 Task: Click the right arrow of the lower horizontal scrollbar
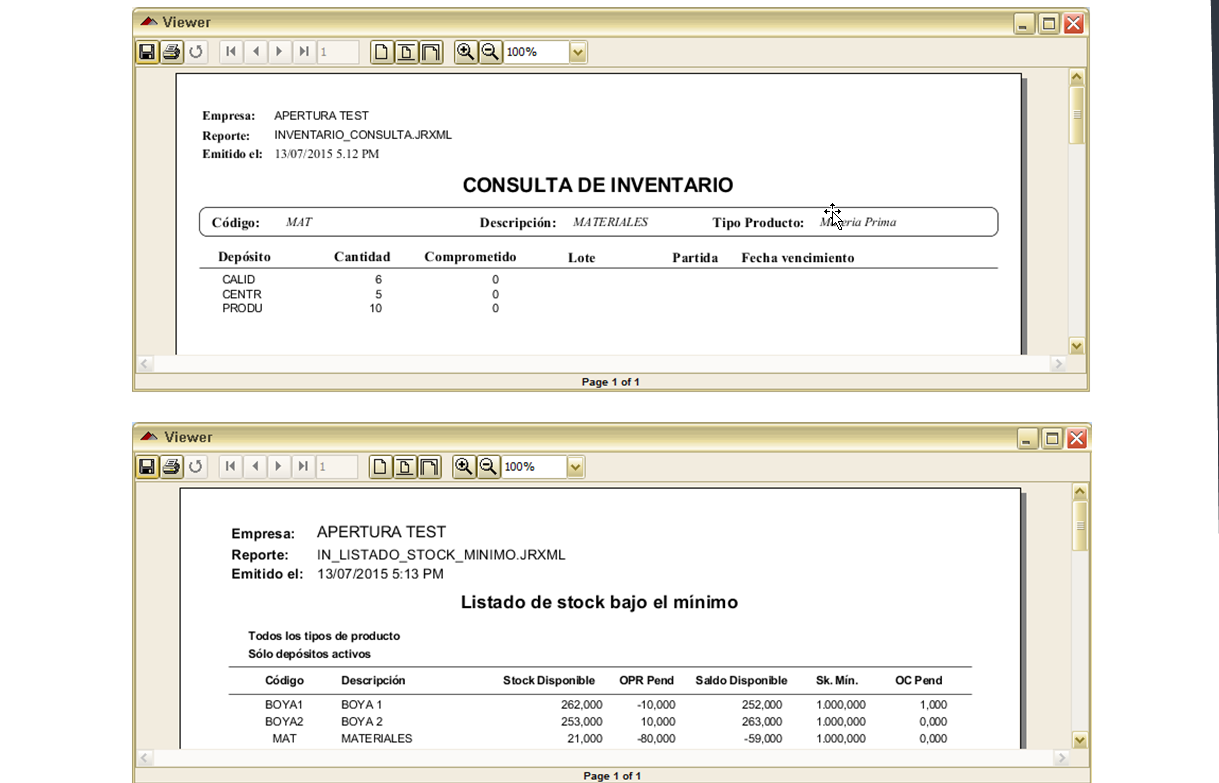coord(1058,759)
